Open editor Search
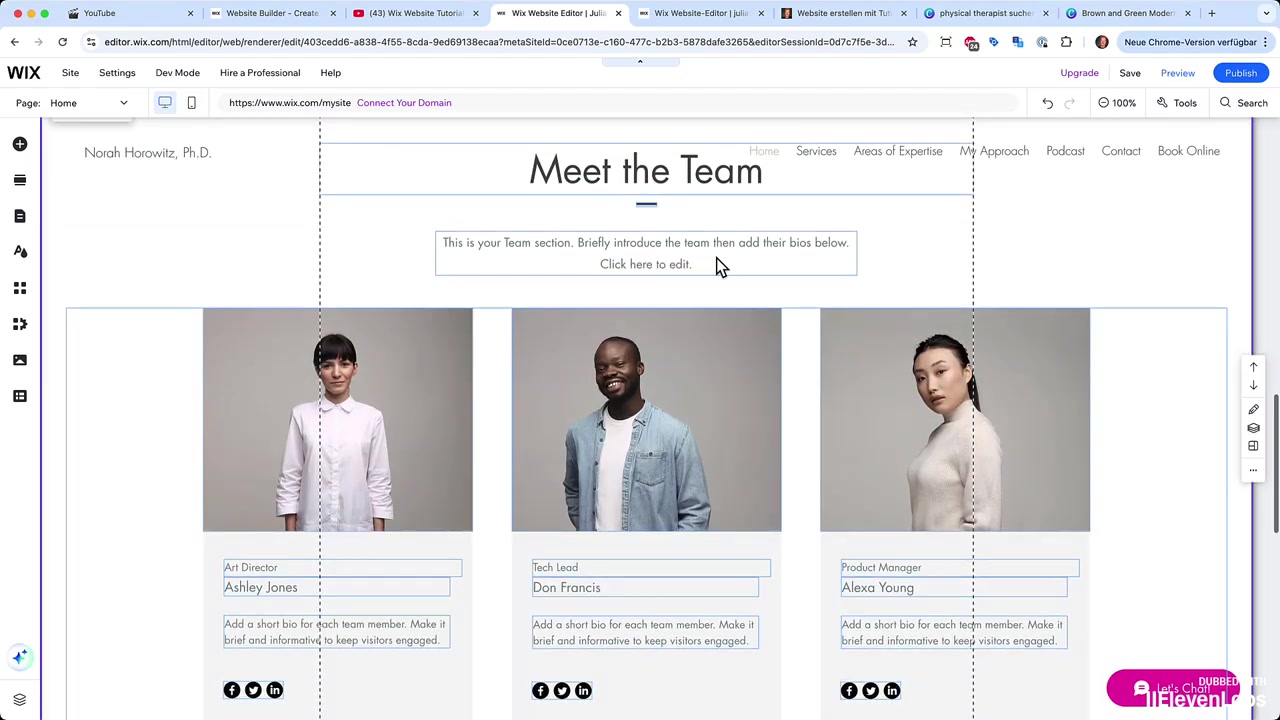Screen dimensions: 1280x720 (x=1243, y=103)
